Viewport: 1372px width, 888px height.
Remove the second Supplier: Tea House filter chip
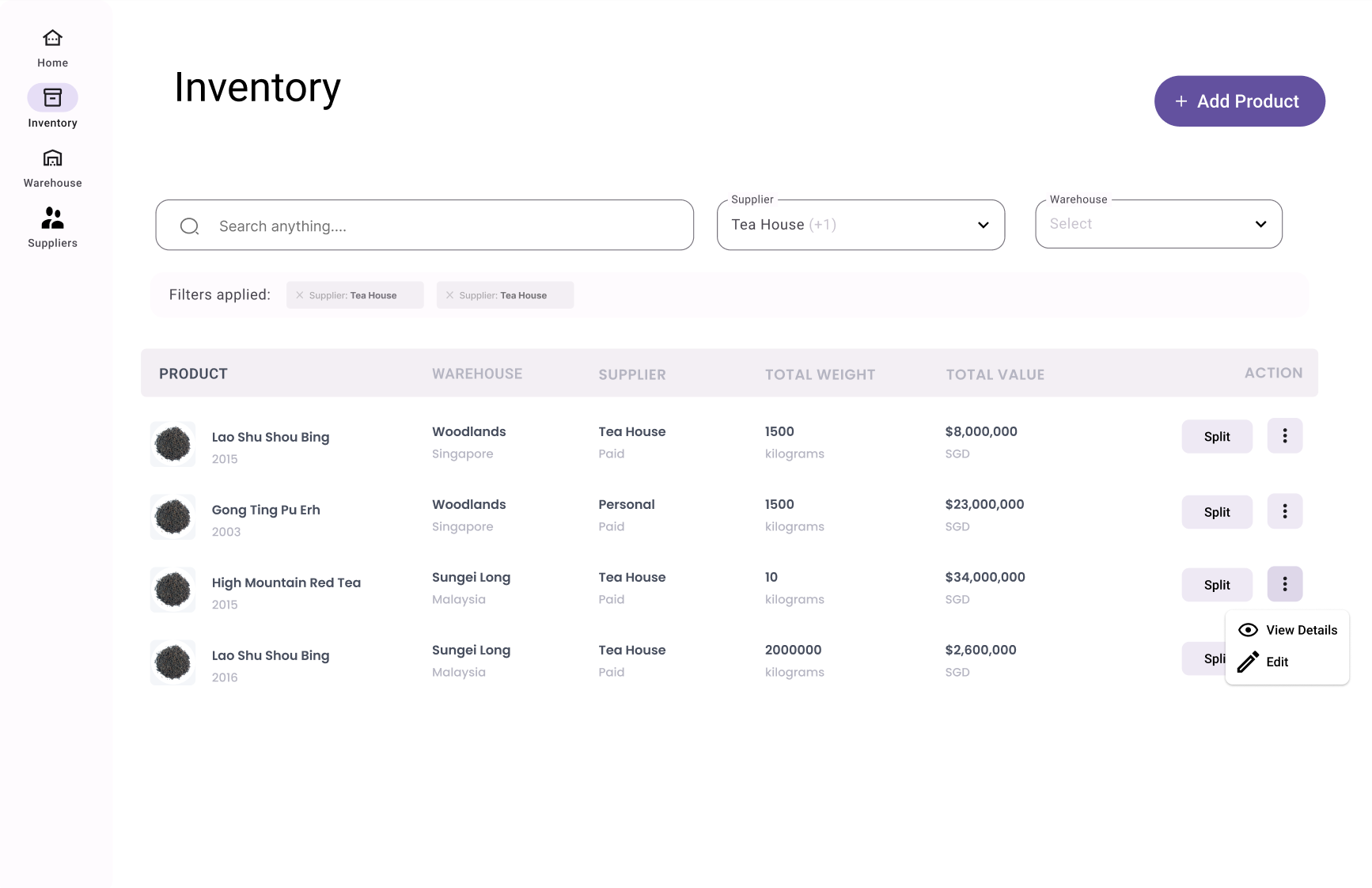point(450,295)
